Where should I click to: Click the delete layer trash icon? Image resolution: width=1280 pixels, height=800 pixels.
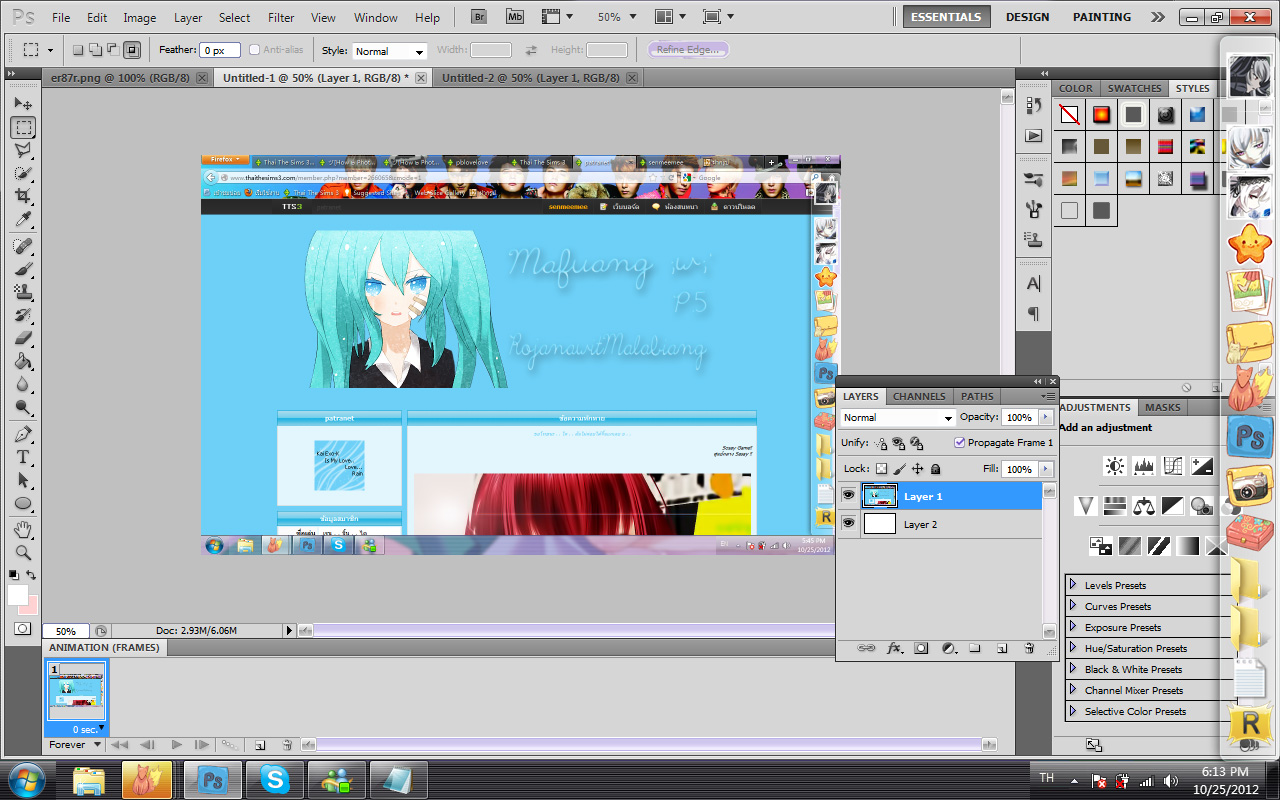(x=1028, y=648)
